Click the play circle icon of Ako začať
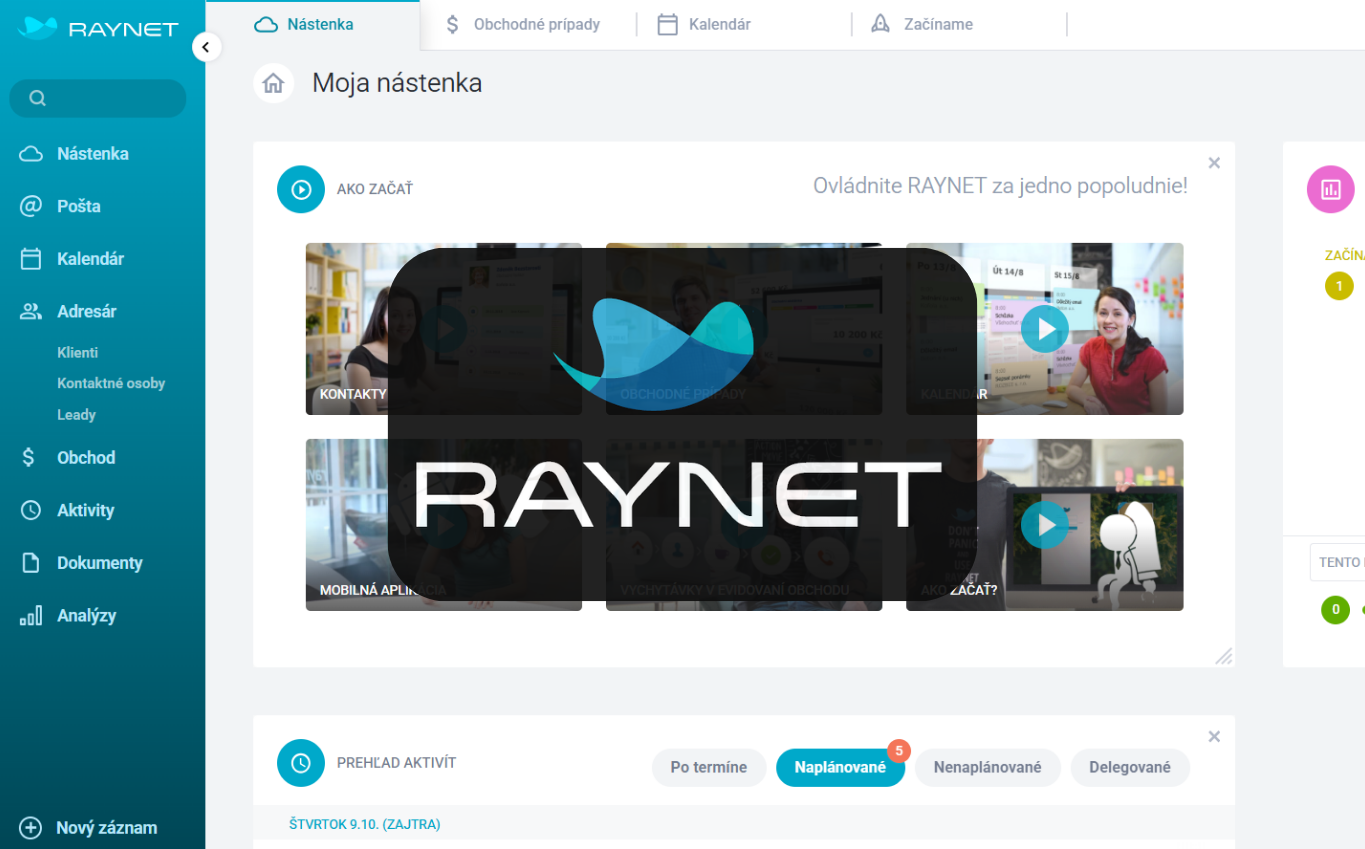Viewport: 1365px width, 849px height. [301, 189]
